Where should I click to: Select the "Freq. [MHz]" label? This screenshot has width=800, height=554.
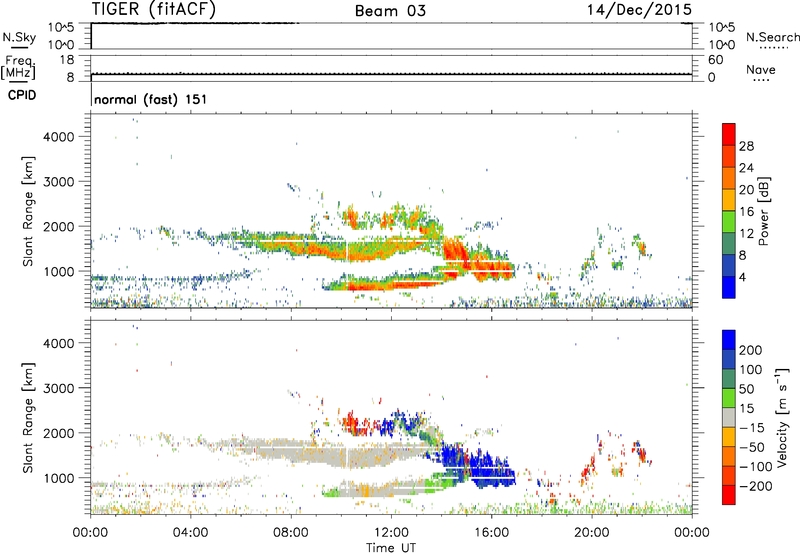19,67
